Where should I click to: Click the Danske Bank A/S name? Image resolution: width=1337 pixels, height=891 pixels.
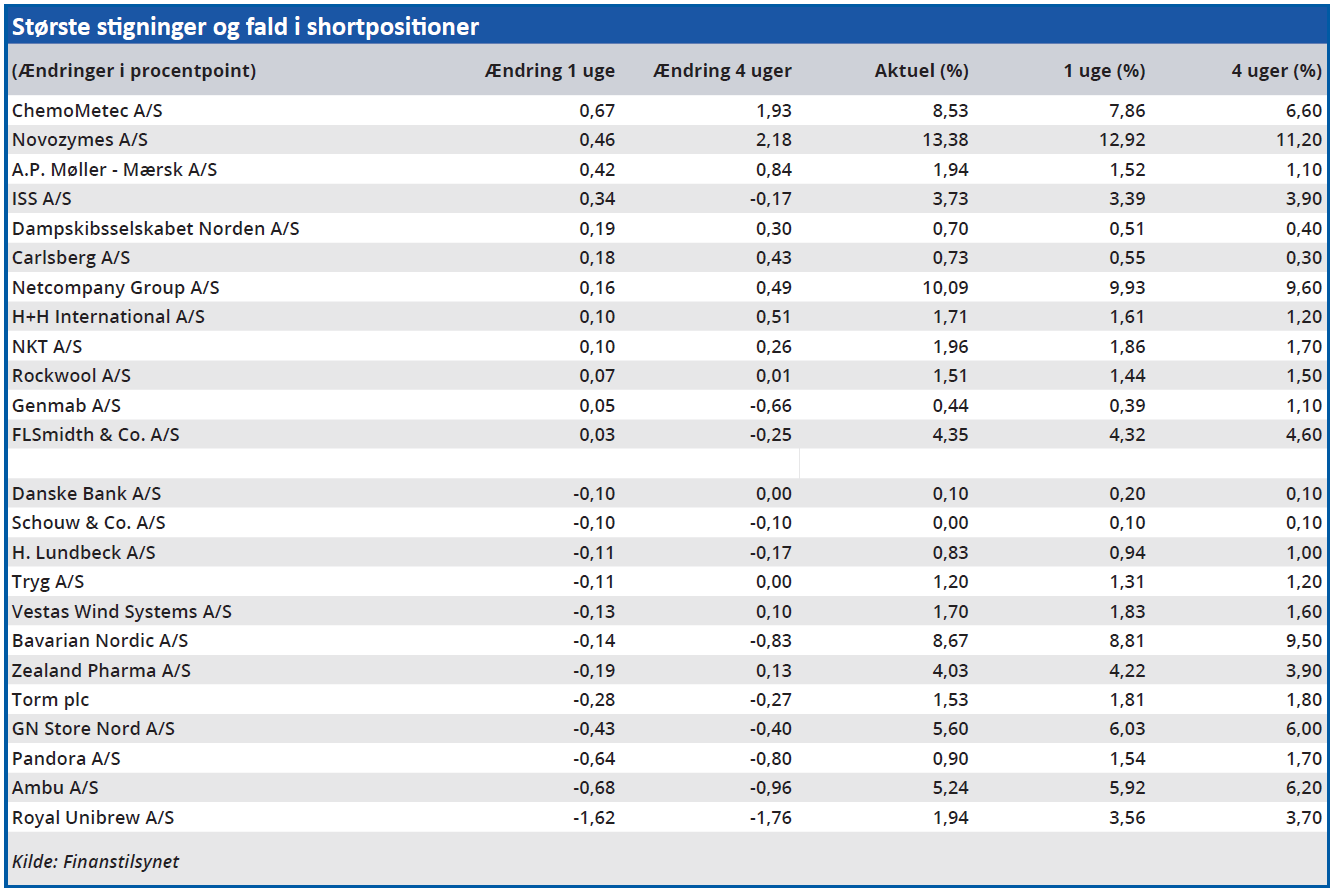click(x=86, y=494)
